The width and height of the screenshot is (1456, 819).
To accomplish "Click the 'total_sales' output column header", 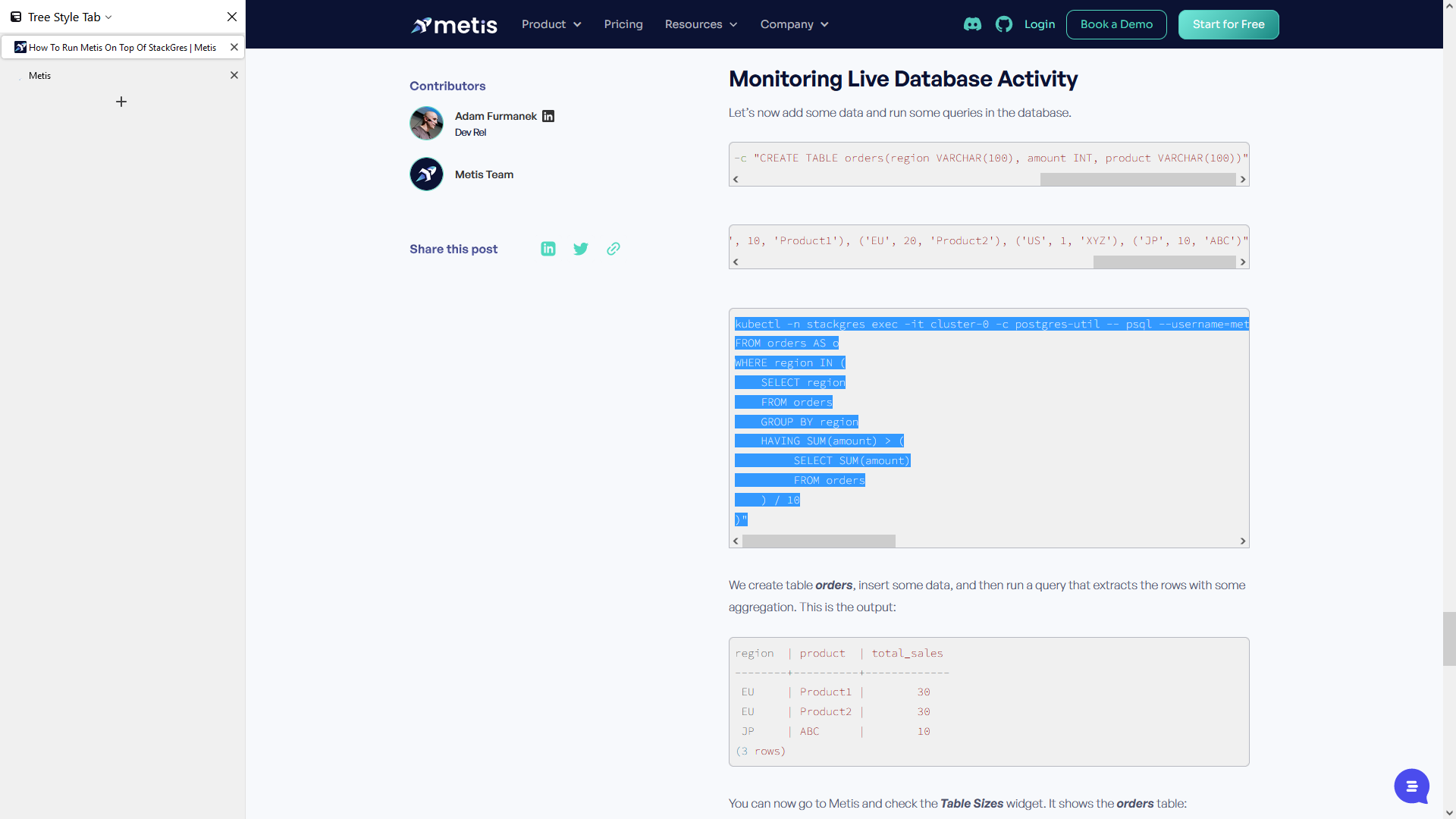I will click(x=907, y=654).
